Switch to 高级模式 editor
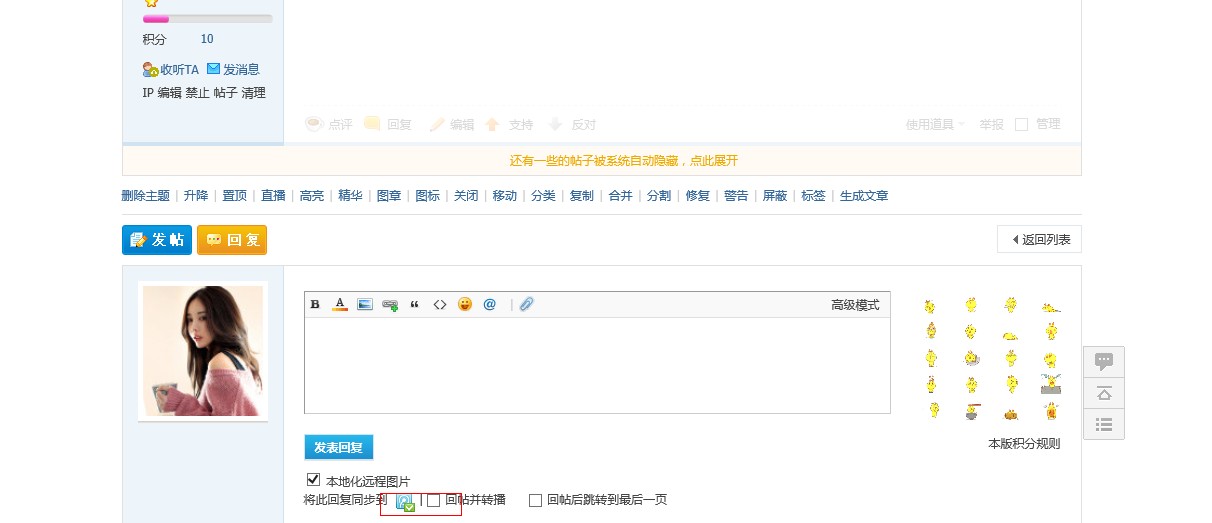 855,305
